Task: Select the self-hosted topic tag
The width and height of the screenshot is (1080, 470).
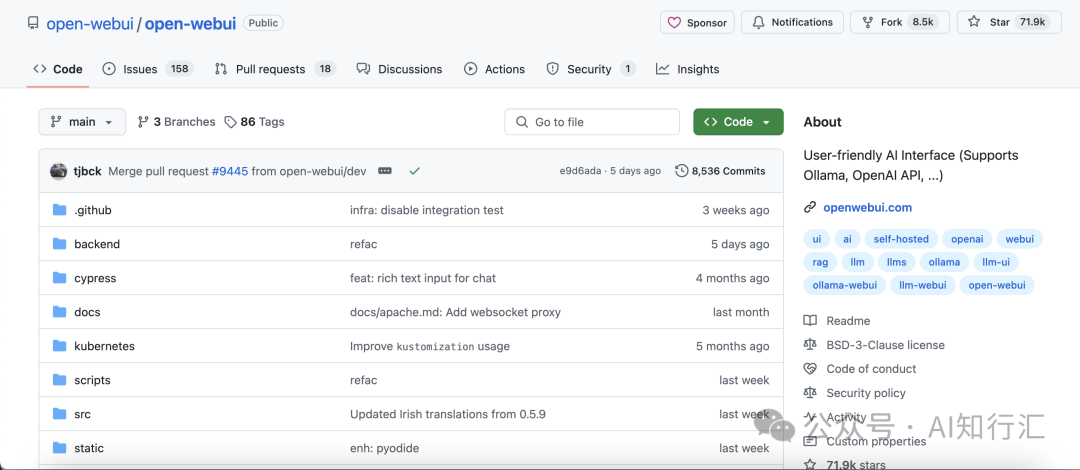Action: 901,239
